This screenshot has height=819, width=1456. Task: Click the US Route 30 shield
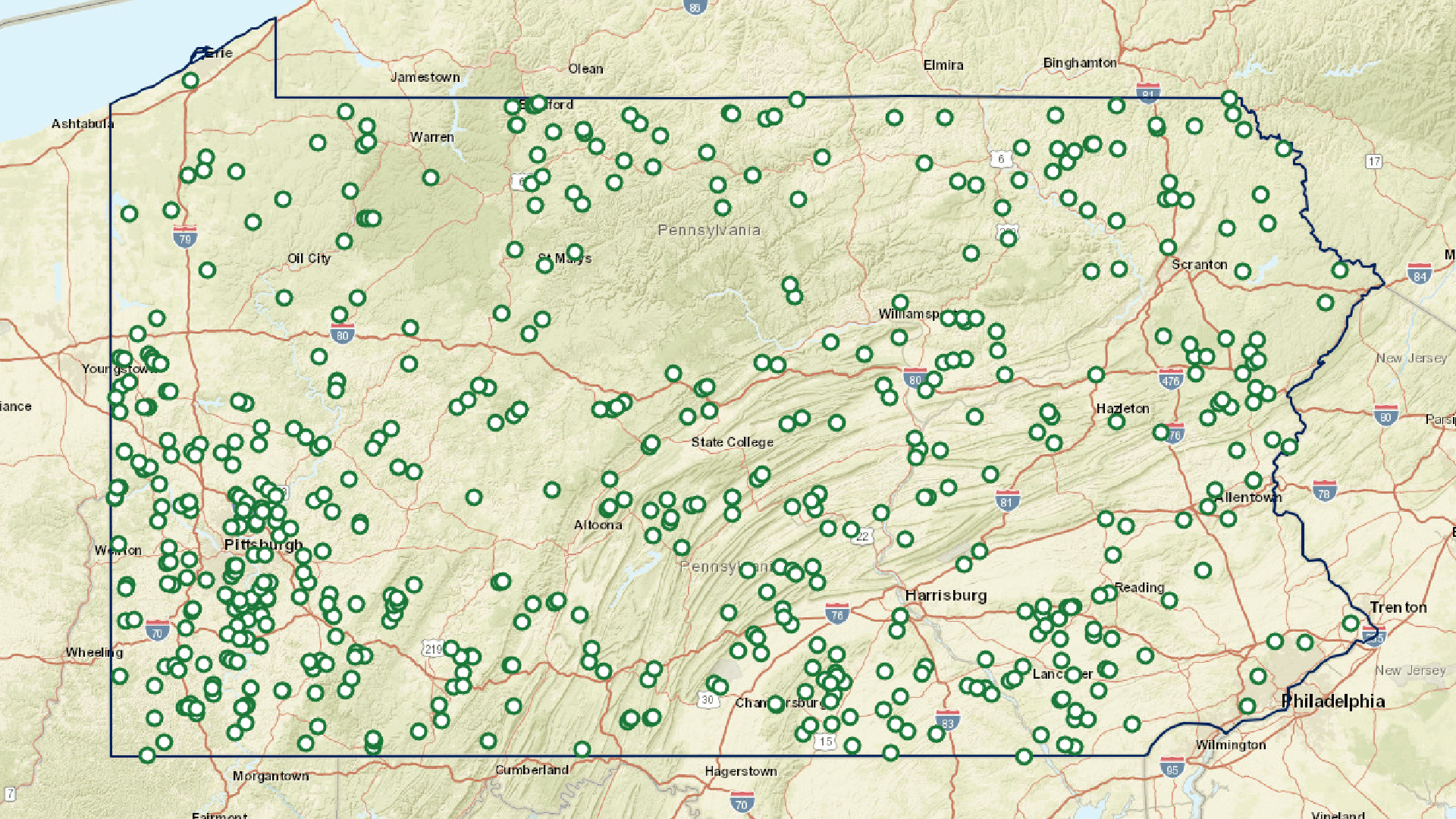(x=708, y=699)
